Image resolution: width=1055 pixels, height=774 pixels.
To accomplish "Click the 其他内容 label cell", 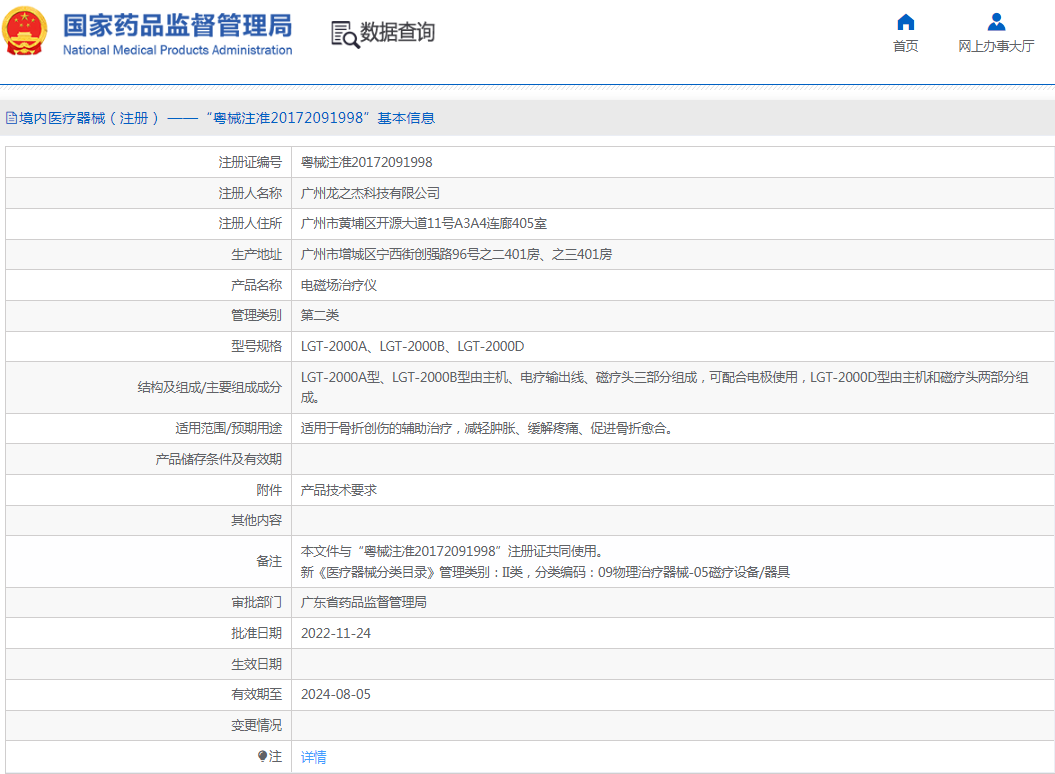I will coord(149,520).
